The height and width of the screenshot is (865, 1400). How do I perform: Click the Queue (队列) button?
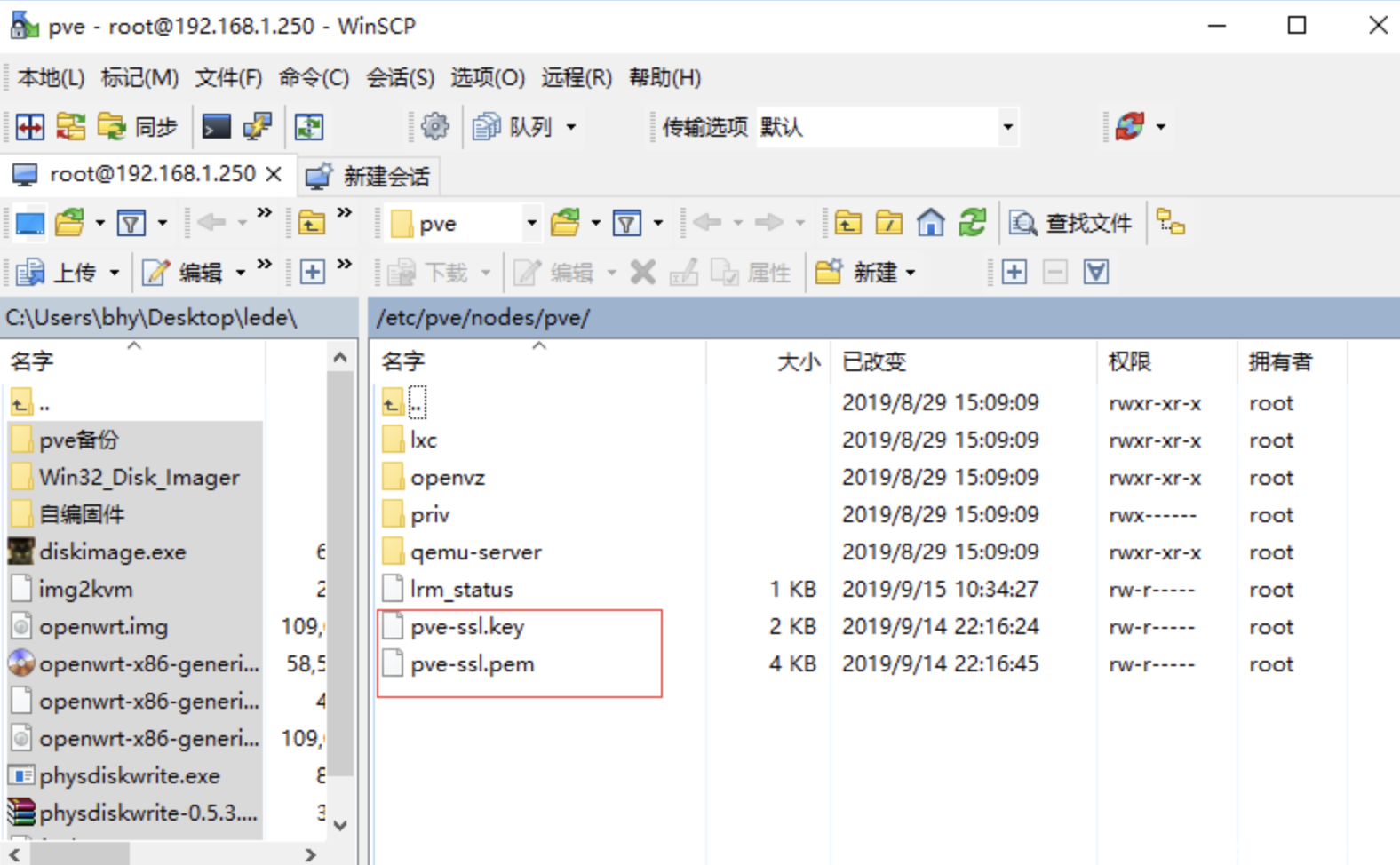[513, 127]
